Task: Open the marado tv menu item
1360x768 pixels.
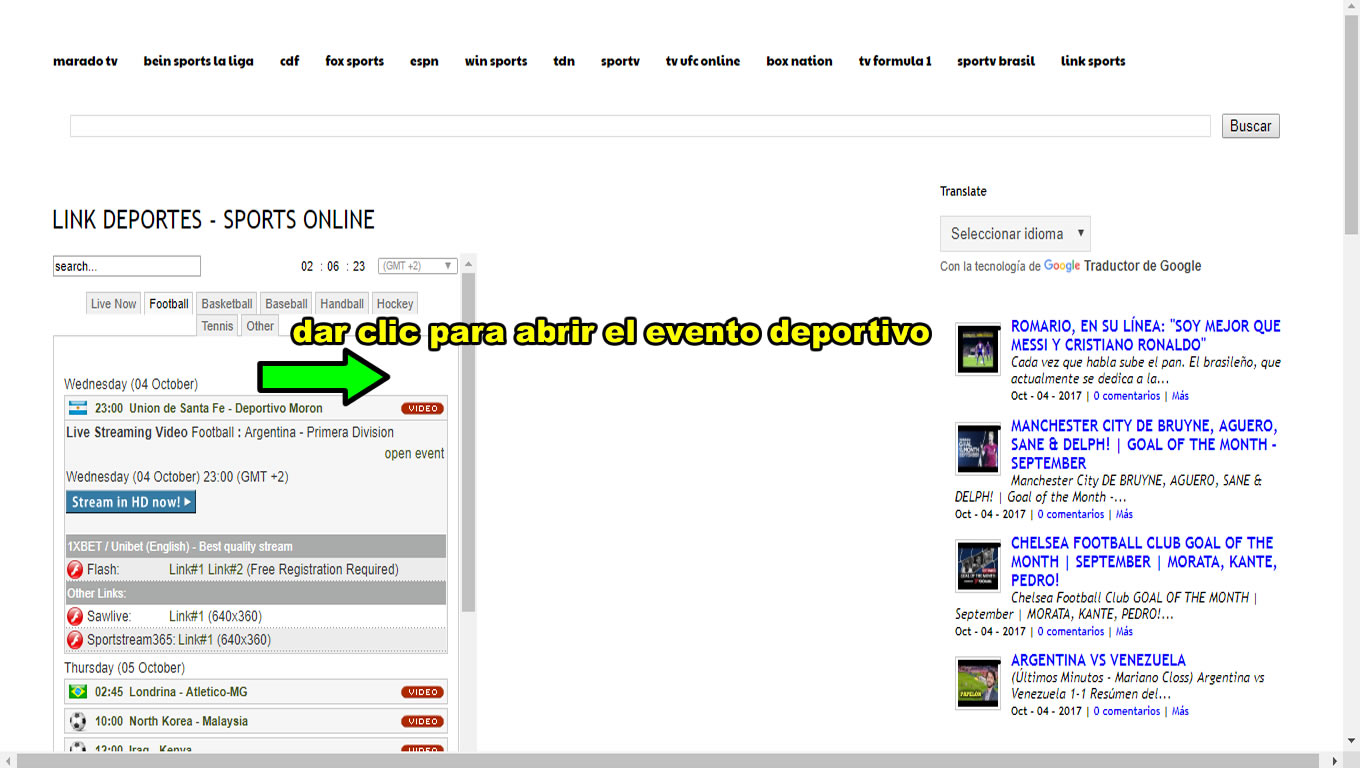Action: pos(85,61)
